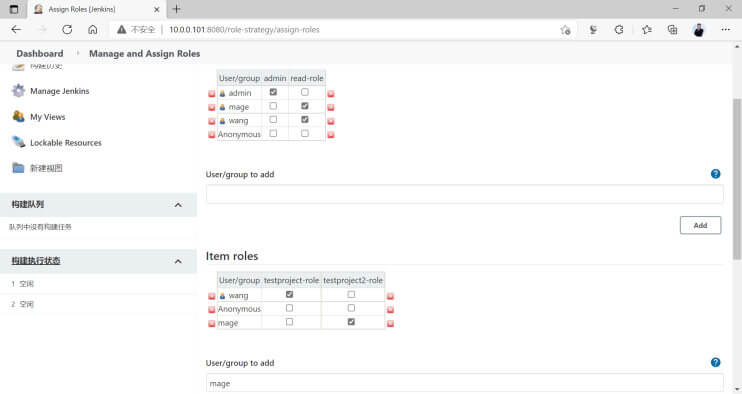
Task: Open help for item roles User/group to add
Action: pos(715,362)
